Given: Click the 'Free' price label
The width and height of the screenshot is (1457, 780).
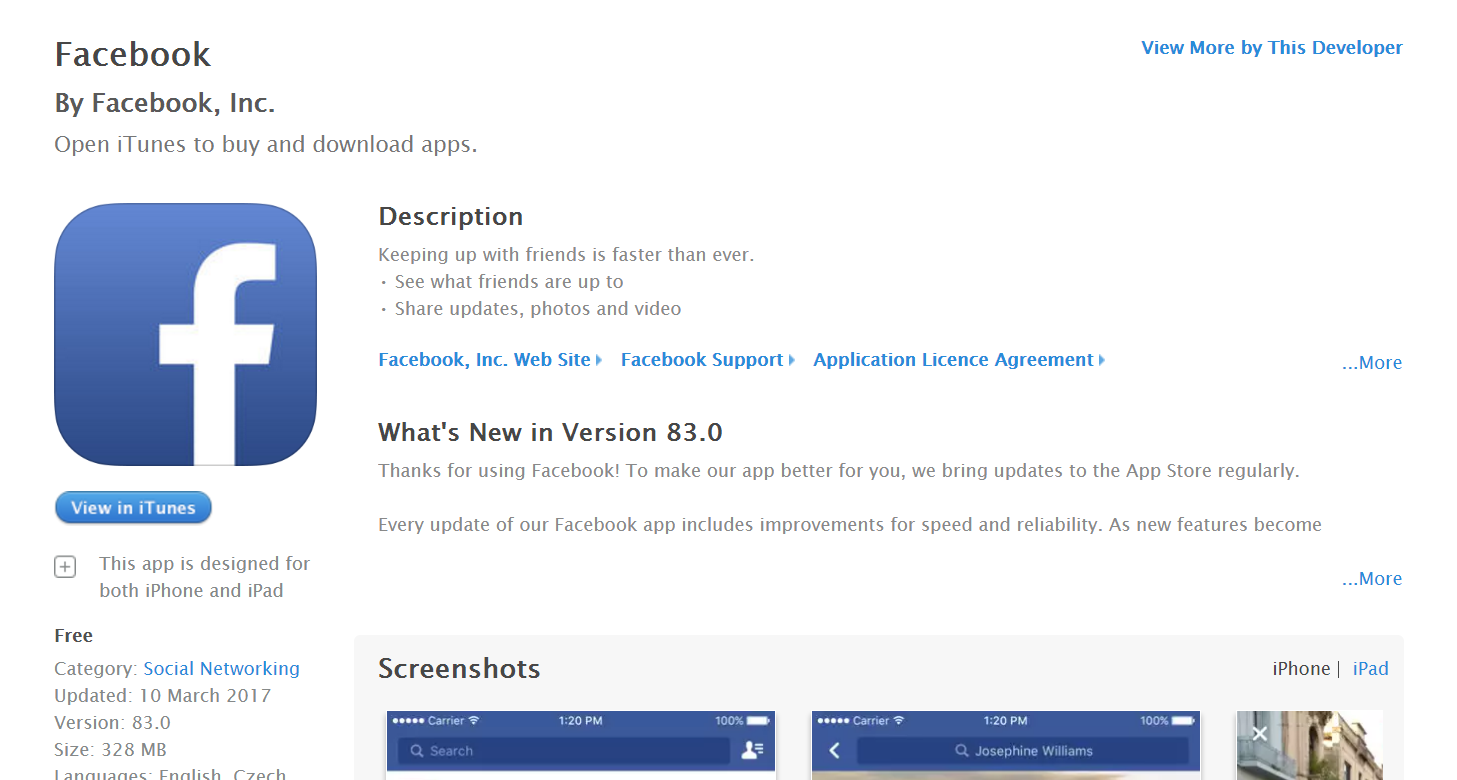Looking at the screenshot, I should pos(74,636).
